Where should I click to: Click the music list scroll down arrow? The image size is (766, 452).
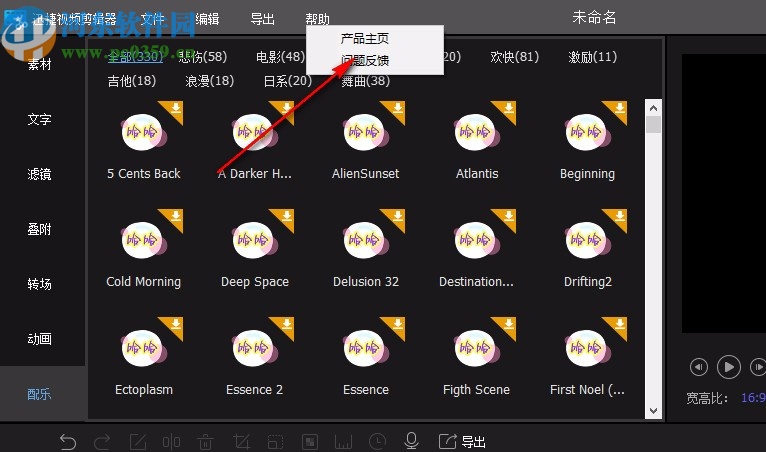pyautogui.click(x=653, y=410)
